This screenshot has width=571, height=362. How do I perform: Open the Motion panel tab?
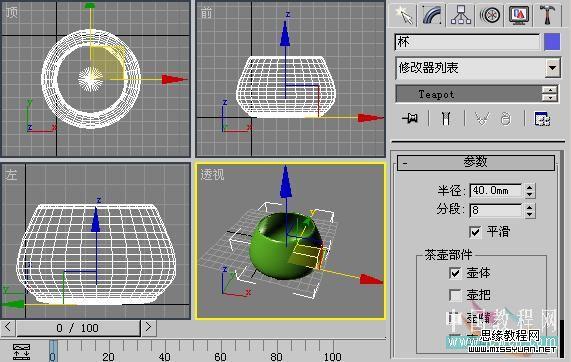[489, 15]
